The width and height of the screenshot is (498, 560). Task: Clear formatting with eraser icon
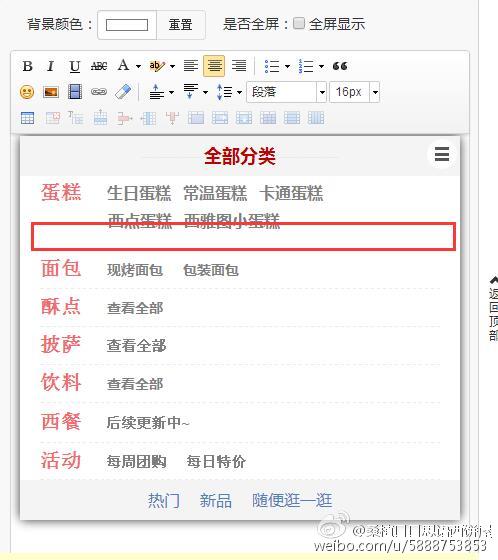point(123,92)
